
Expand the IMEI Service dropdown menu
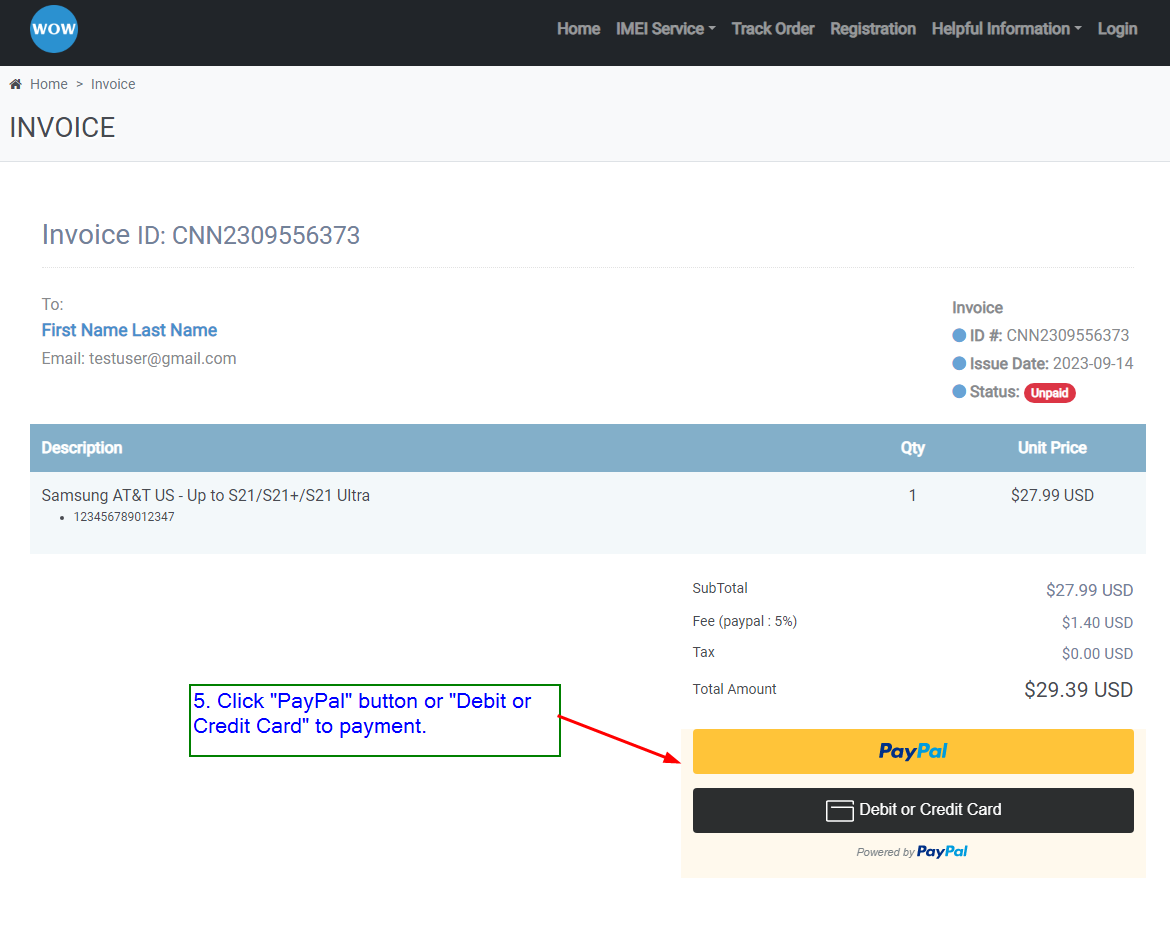(x=665, y=29)
